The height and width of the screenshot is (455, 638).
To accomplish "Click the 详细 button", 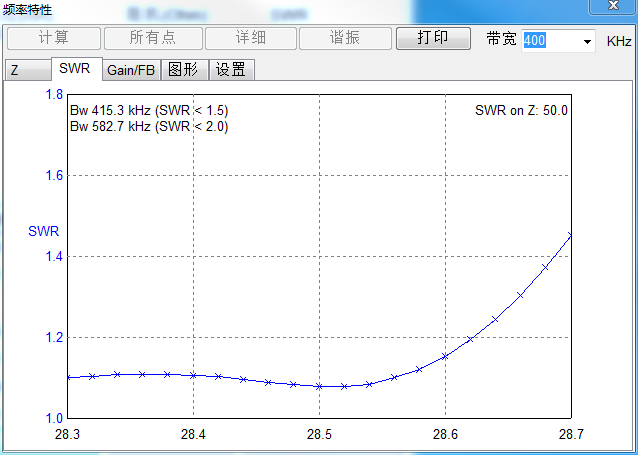I will click(251, 38).
